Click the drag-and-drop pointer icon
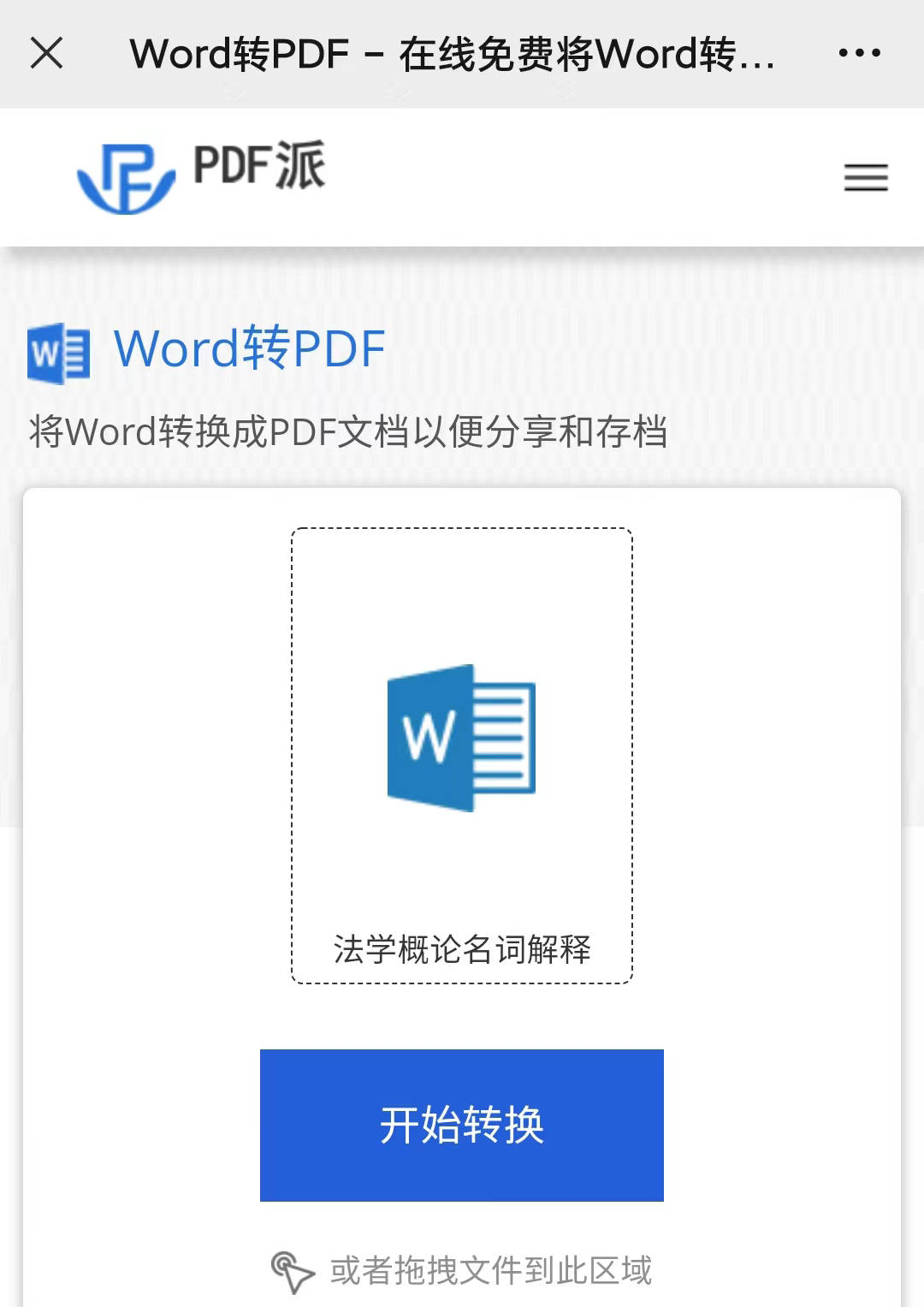Image resolution: width=924 pixels, height=1307 pixels. (292, 1271)
